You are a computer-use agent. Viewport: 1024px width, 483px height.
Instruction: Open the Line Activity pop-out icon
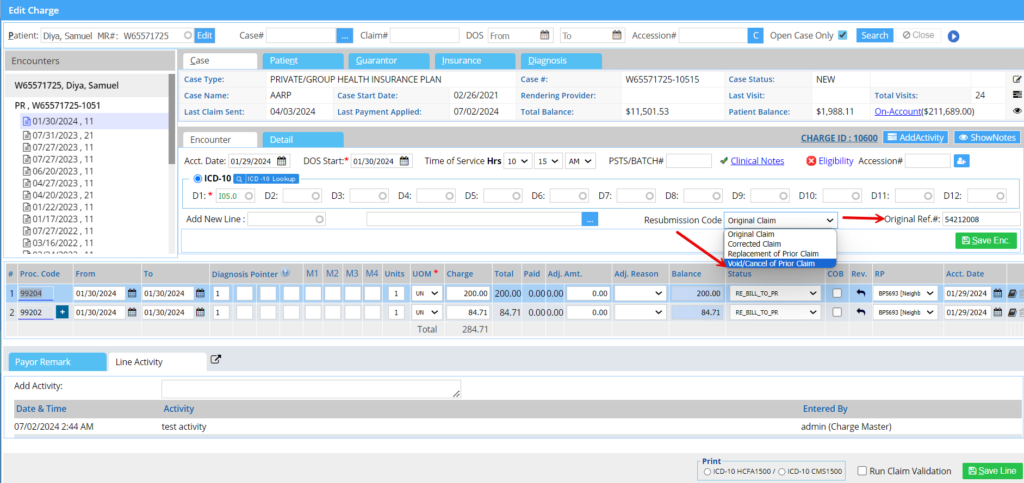(214, 360)
